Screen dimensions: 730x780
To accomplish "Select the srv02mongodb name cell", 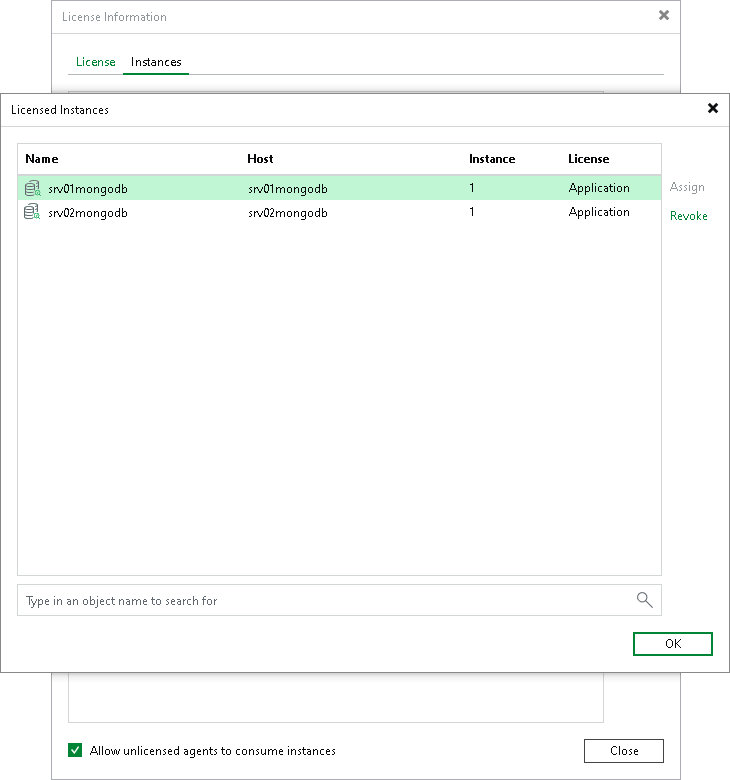I will pyautogui.click(x=88, y=213).
